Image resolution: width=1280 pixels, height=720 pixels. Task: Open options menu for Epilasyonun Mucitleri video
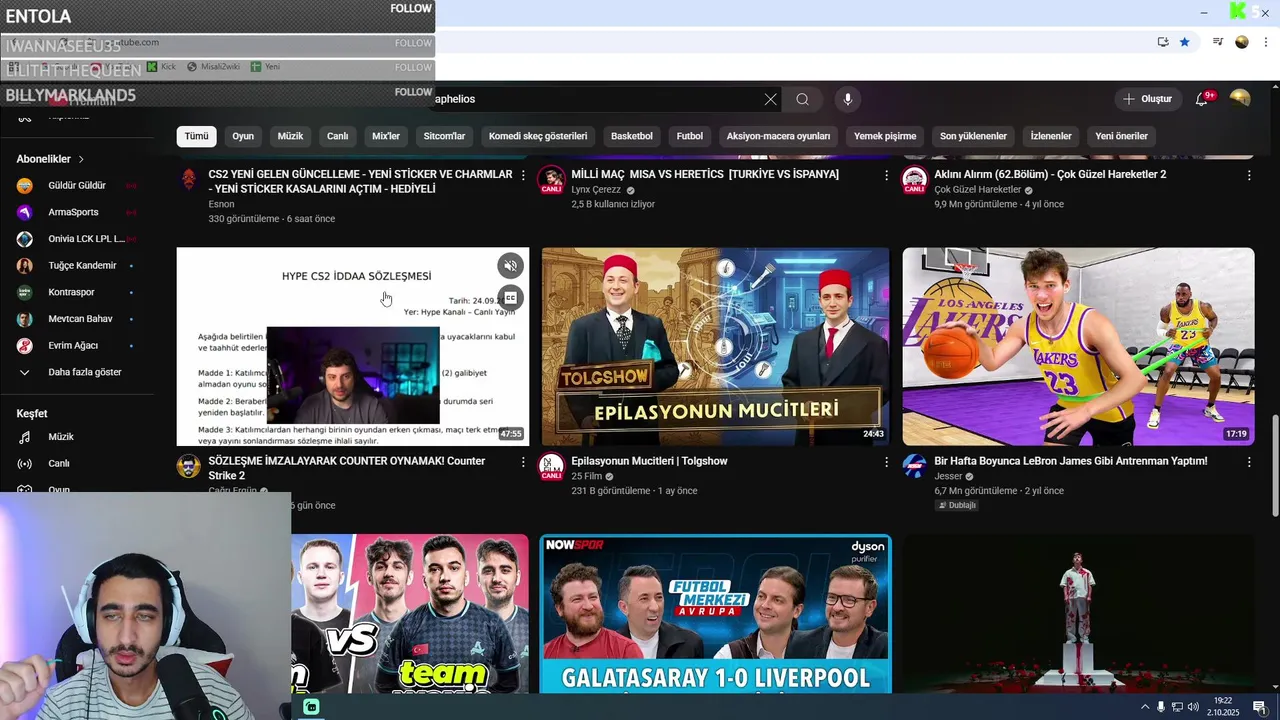pyautogui.click(x=886, y=462)
